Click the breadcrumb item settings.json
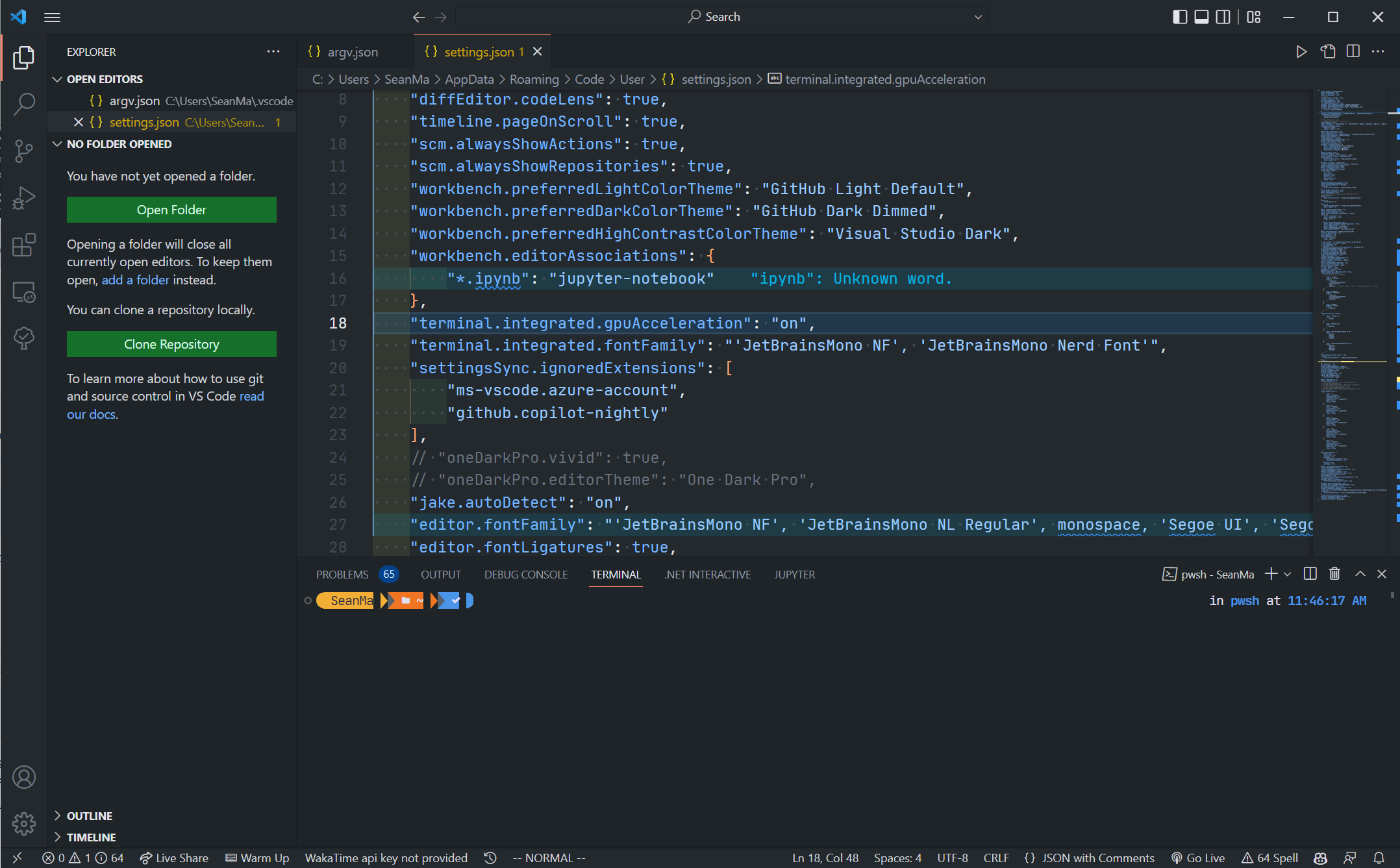The width and height of the screenshot is (1400, 868). (x=716, y=79)
